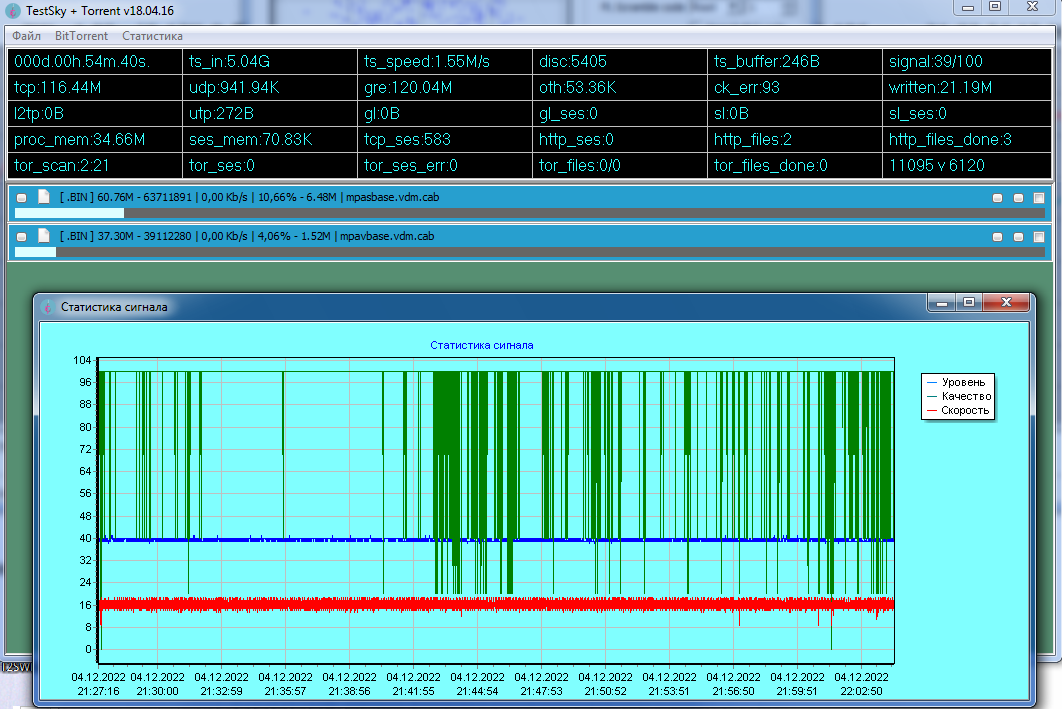The image size is (1062, 709).
Task: Click the ts_speed status cell
Action: (x=443, y=62)
